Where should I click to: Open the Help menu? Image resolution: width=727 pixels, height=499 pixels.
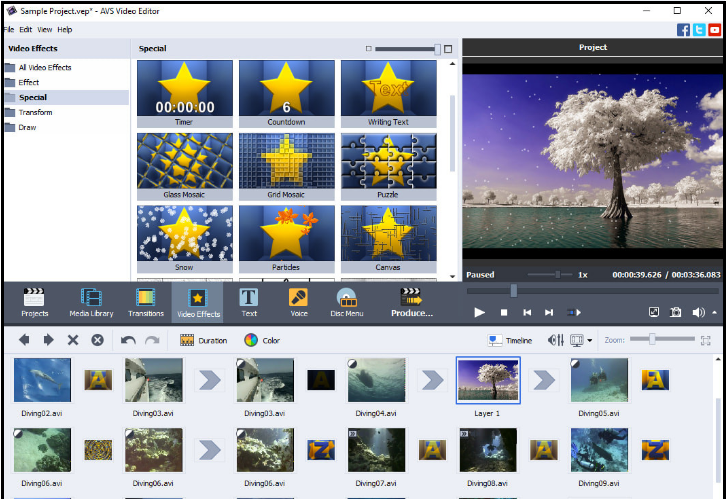coord(65,30)
